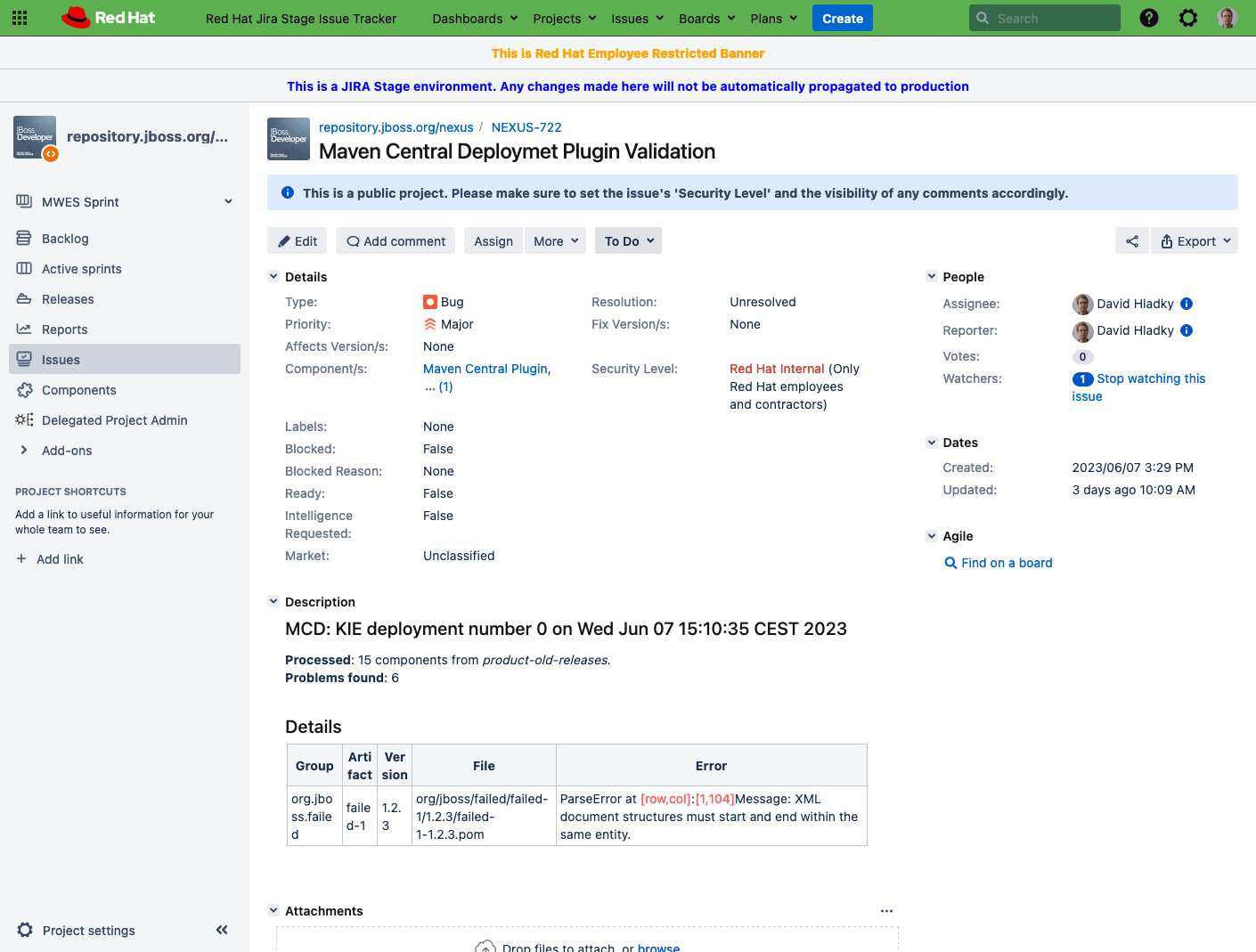
Task: Collapse the People section
Action: tap(932, 276)
